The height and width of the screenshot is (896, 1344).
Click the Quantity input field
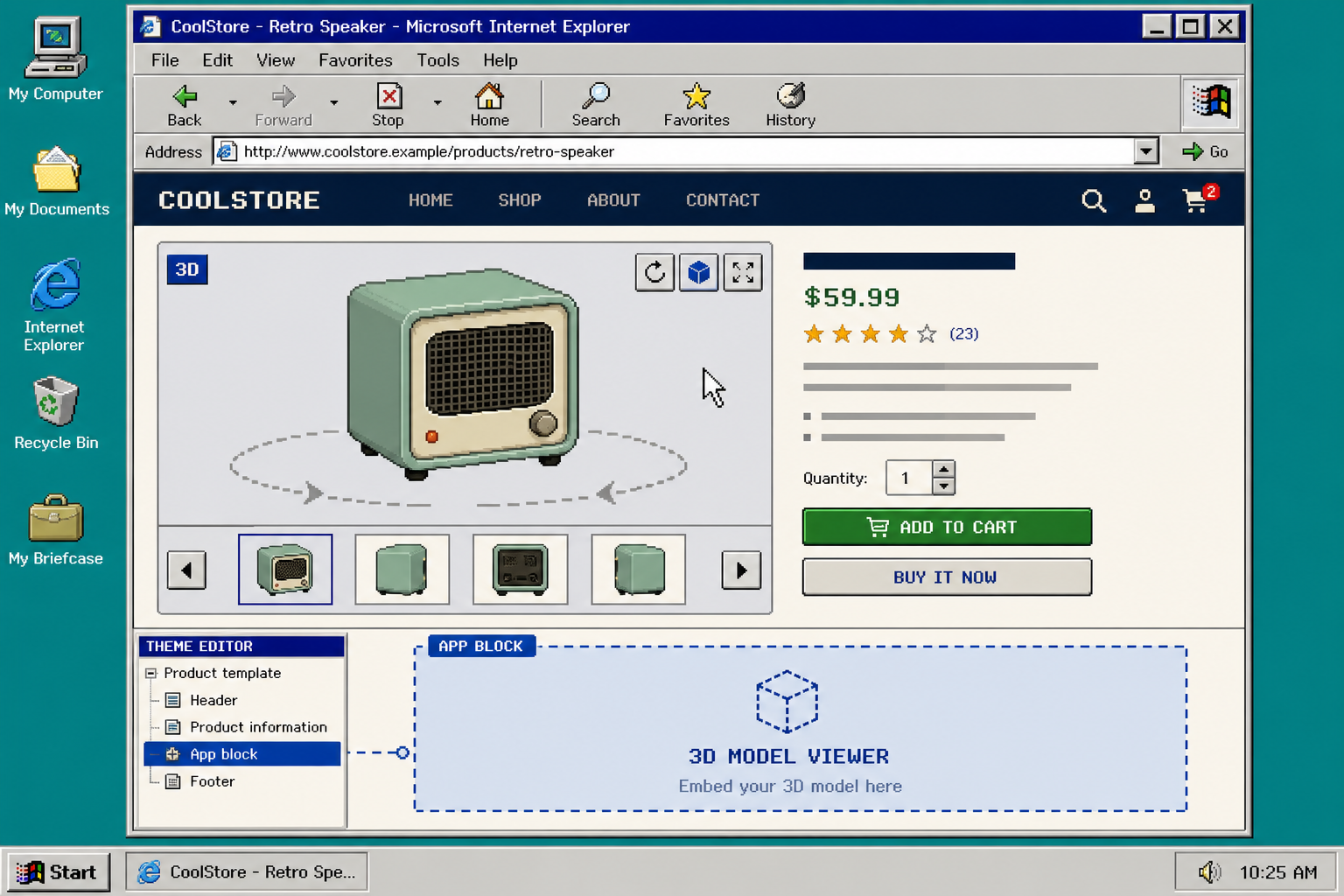pyautogui.click(x=909, y=479)
